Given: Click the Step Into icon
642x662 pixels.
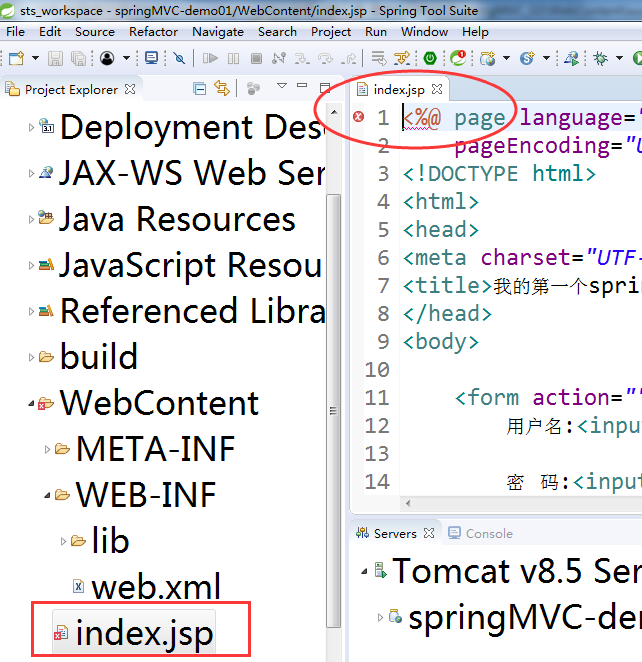Looking at the screenshot, I should pyautogui.click(x=302, y=58).
